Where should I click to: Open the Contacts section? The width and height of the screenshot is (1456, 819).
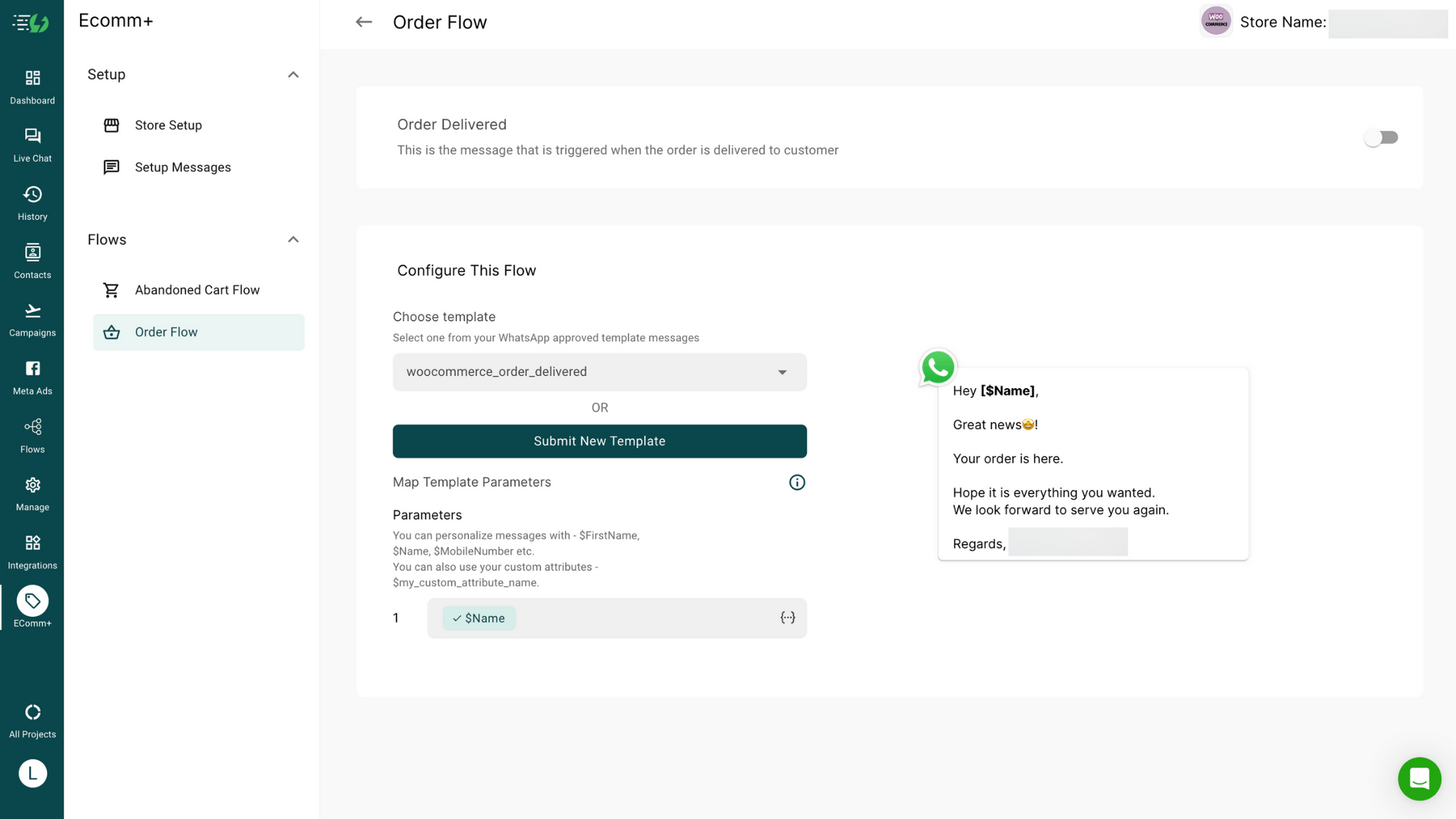point(32,259)
